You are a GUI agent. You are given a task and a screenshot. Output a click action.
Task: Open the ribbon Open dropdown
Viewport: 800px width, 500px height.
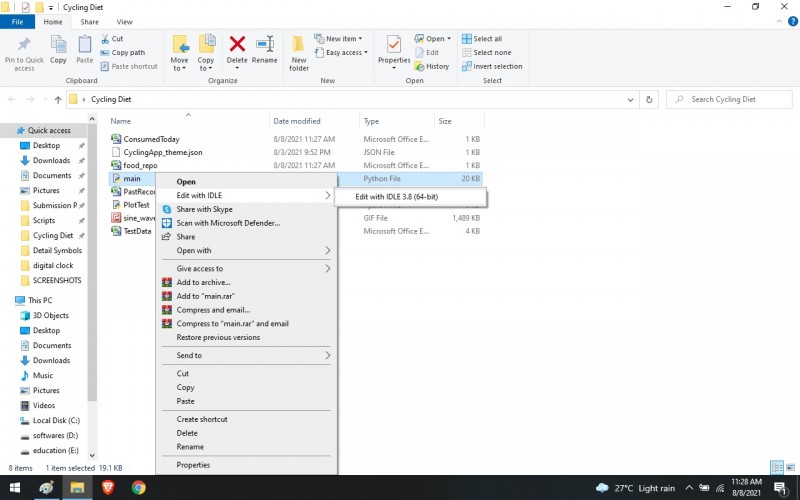[433, 39]
